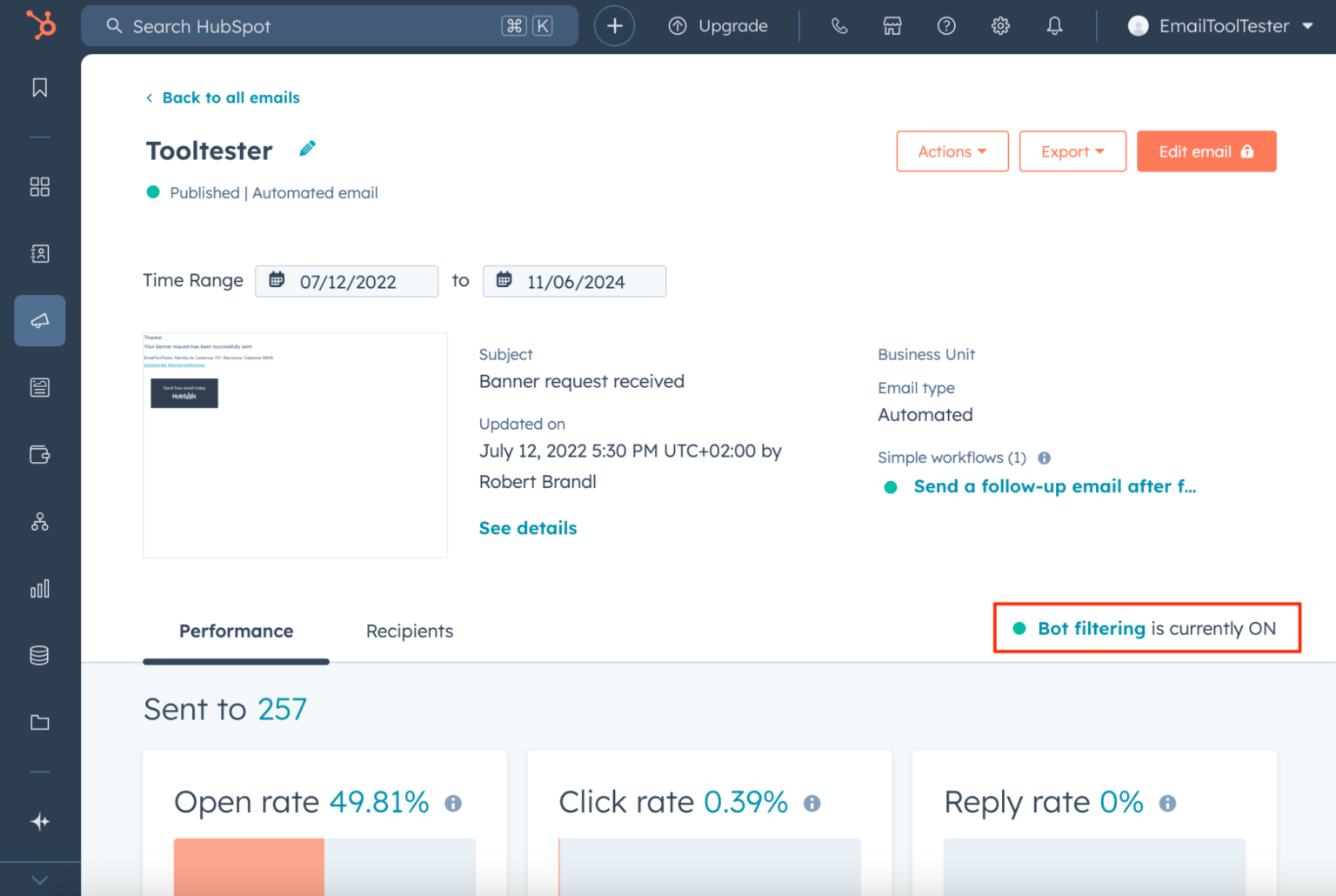This screenshot has width=1336, height=896.
Task: Open the start date field showing 07/12/2022
Action: coord(346,281)
